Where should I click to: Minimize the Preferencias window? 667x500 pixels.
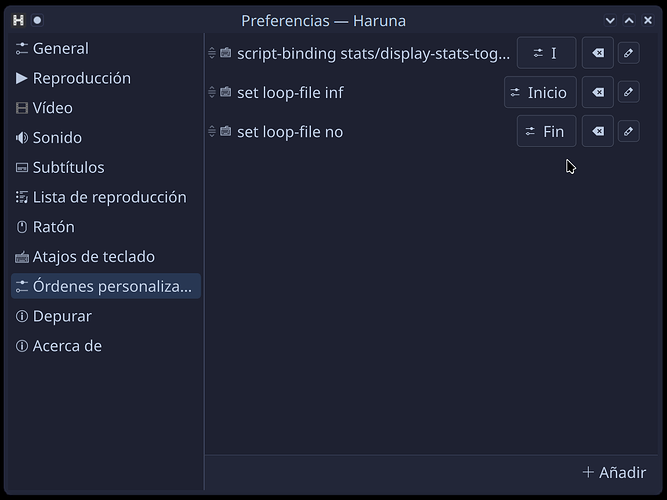[610, 20]
